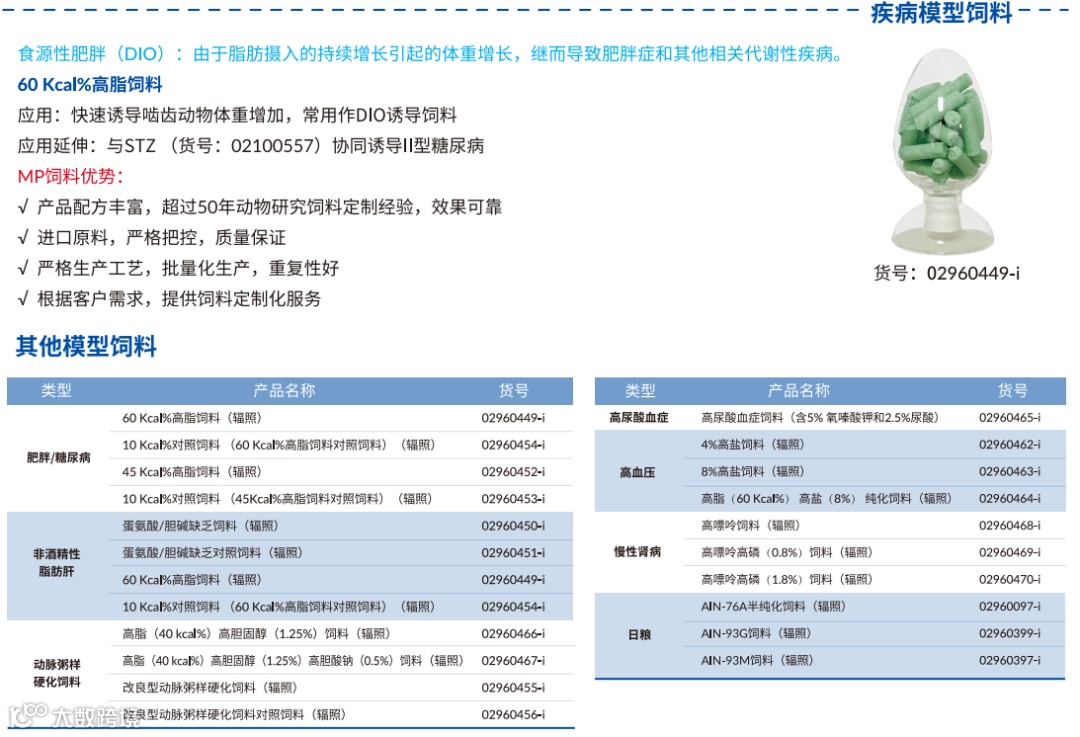Click the green feed pellet product image
This screenshot has width=1080, height=737.
[943, 152]
